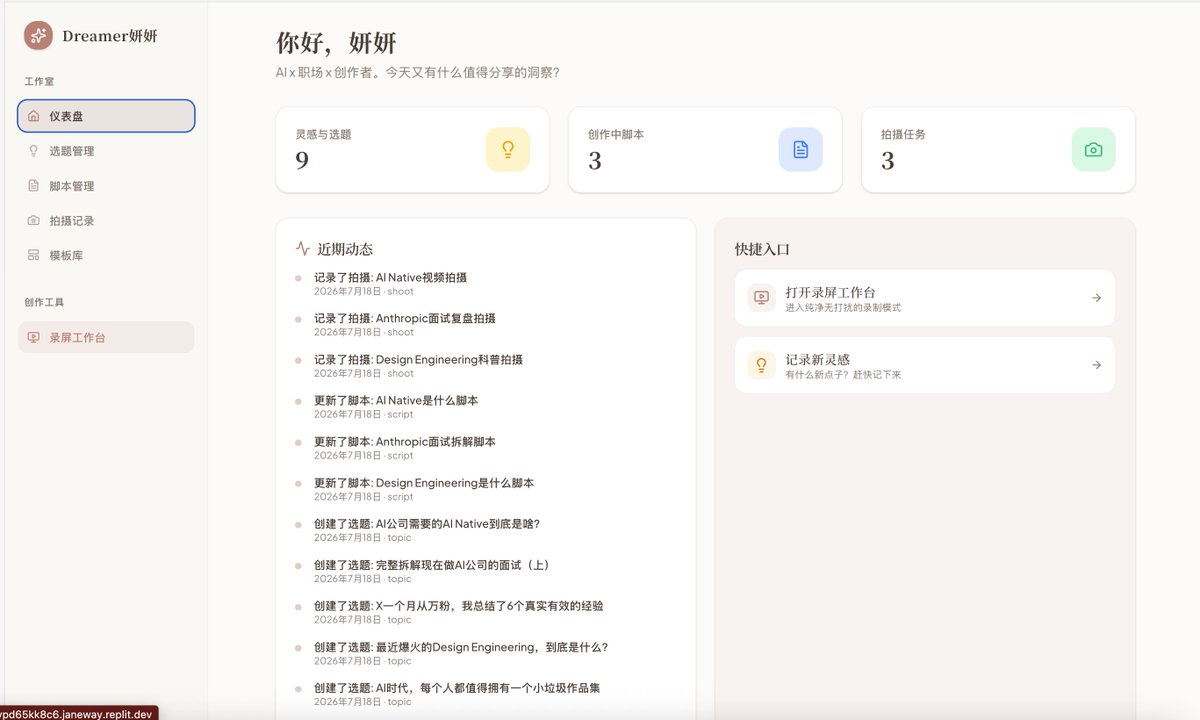
Task: Click the document icon beside 脚本管理
Action: click(33, 186)
